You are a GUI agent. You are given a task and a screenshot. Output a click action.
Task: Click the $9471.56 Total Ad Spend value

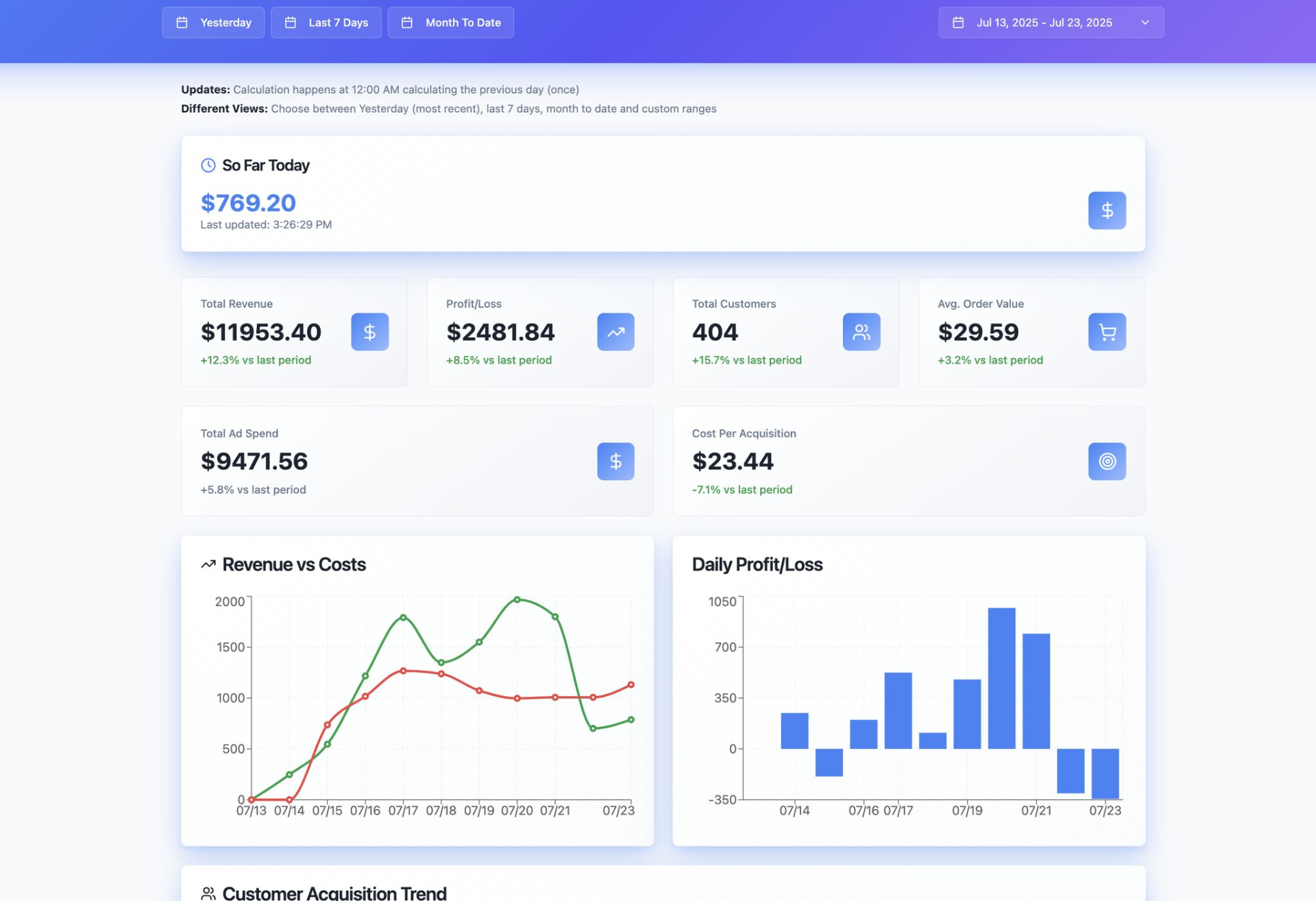(x=254, y=461)
